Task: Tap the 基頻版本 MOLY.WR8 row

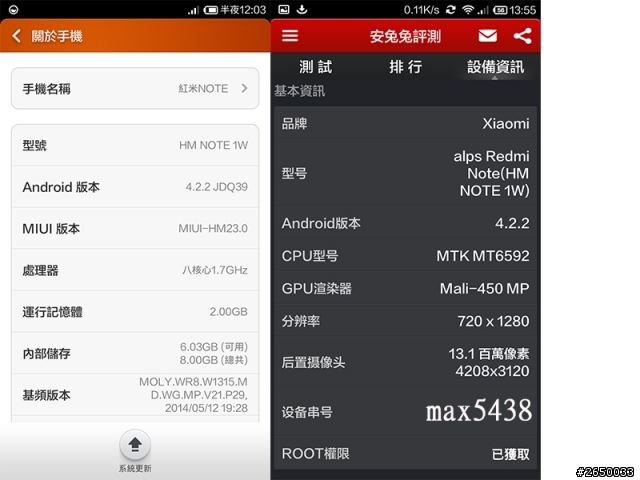Action: pyautogui.click(x=135, y=395)
